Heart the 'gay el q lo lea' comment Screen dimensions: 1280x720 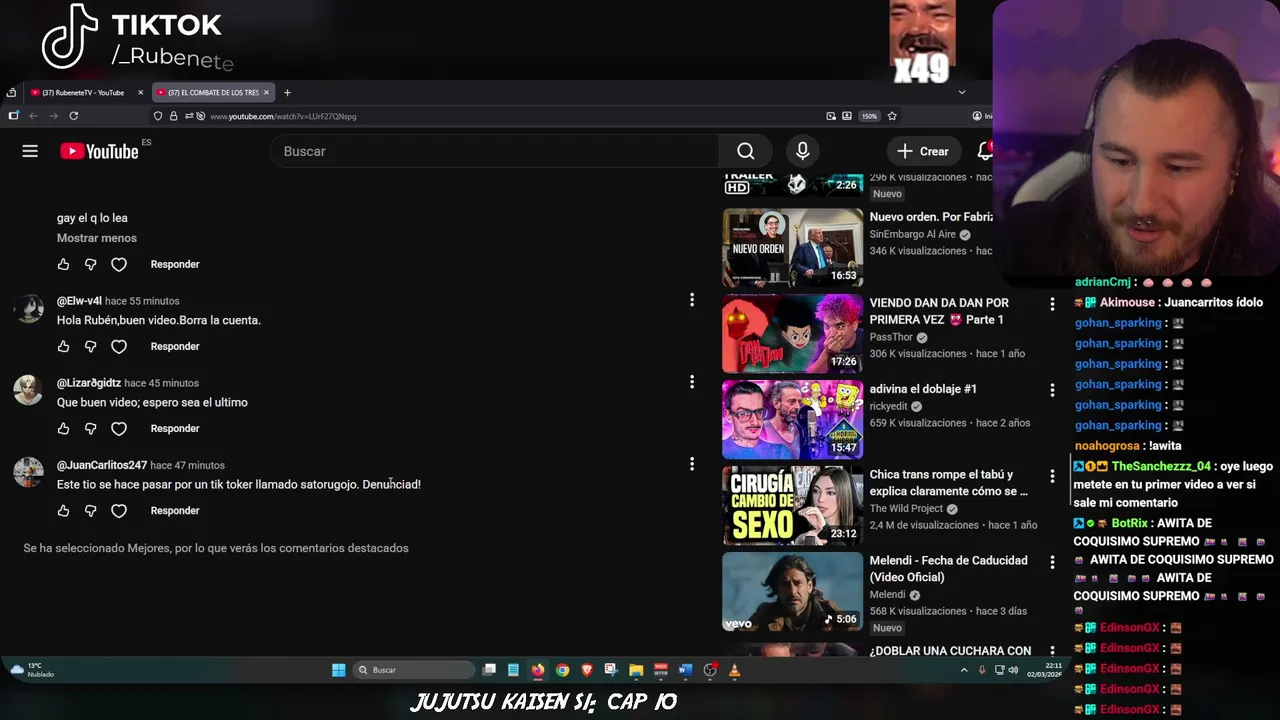pyautogui.click(x=119, y=264)
